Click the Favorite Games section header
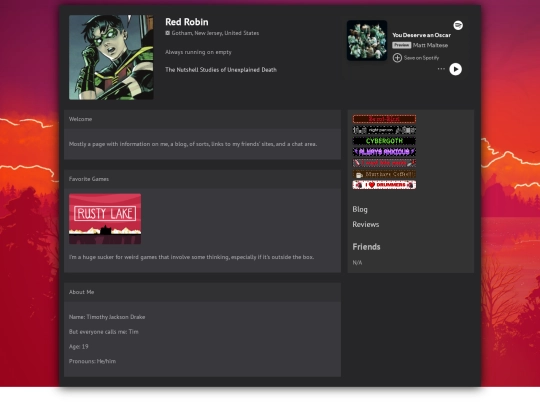Viewport: 540px width, 405px height. click(202, 179)
